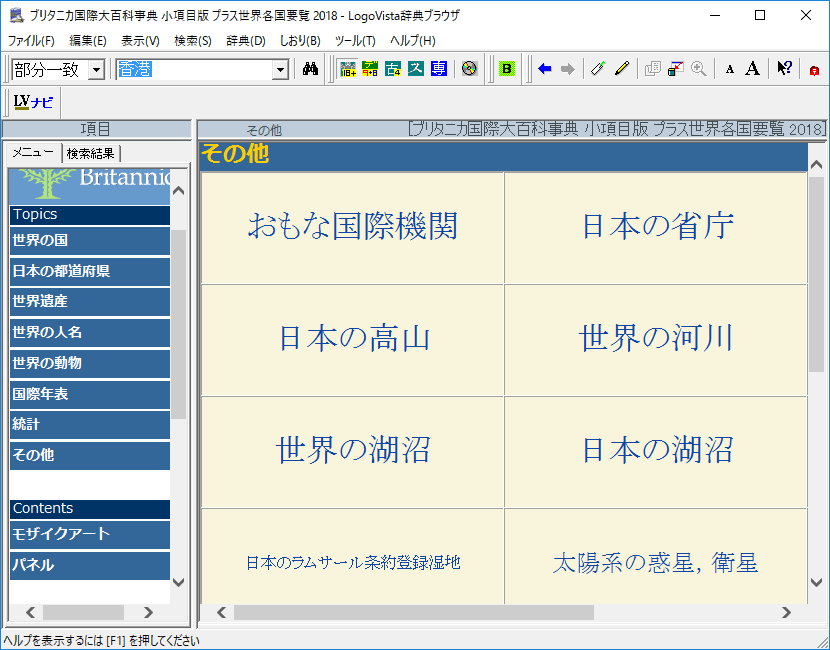The height and width of the screenshot is (650, 830).
Task: Click the red icon at toolbar end
Action: click(815, 70)
